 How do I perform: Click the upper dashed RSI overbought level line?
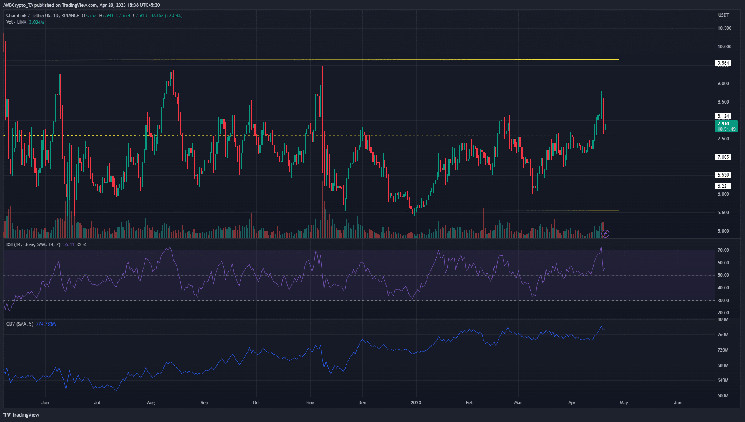pyautogui.click(x=300, y=251)
